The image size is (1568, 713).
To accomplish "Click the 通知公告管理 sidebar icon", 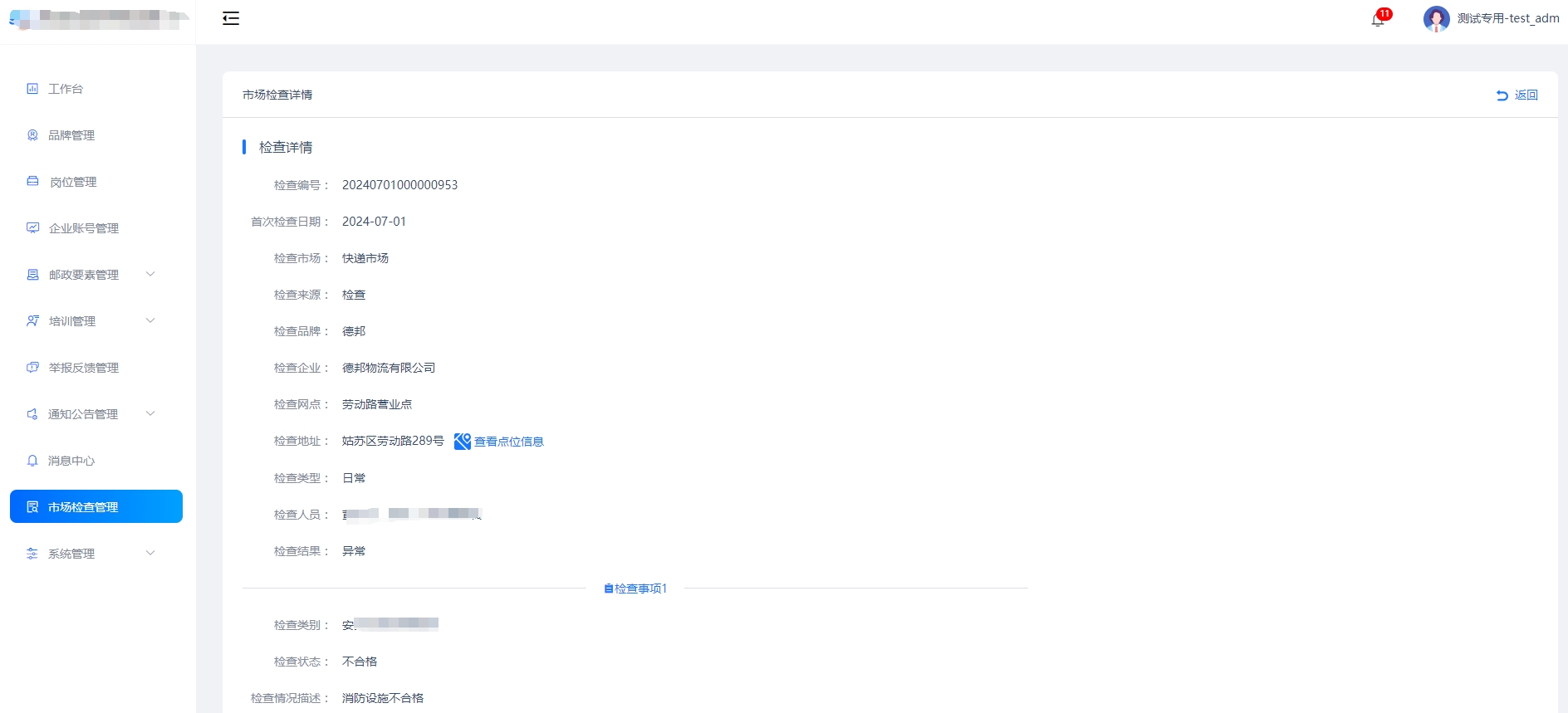I will 32,413.
